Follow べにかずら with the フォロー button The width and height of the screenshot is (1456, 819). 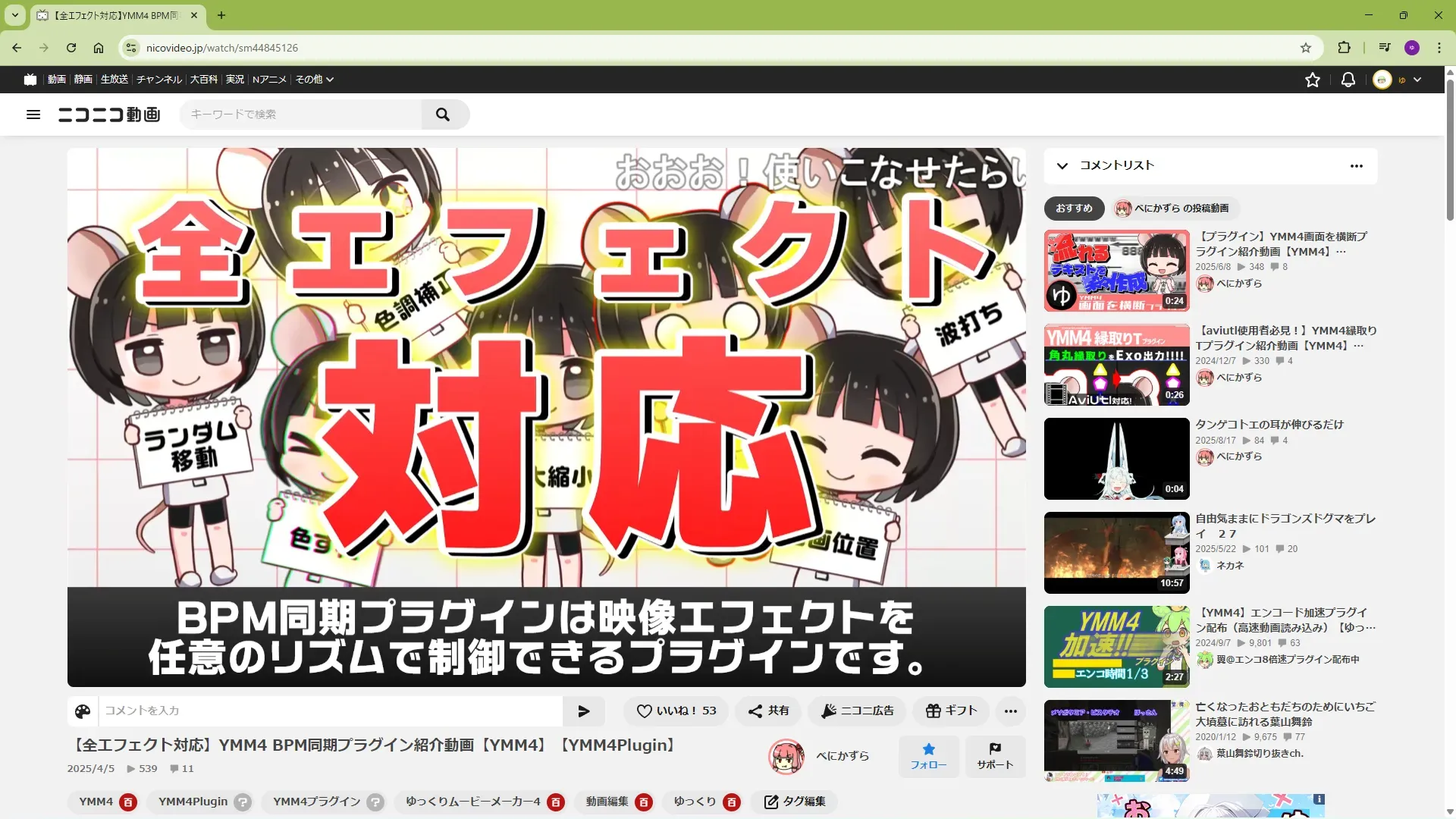[x=928, y=756]
